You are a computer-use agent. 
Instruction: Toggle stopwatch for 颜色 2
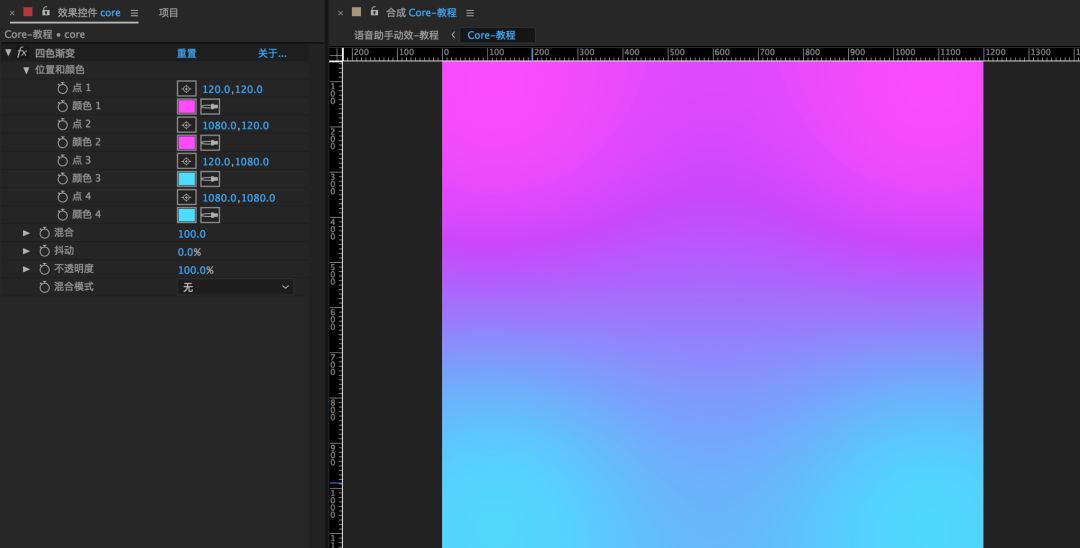63,143
